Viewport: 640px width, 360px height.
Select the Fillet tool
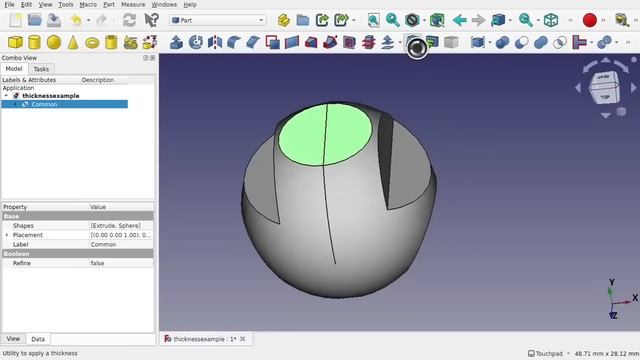[x=234, y=42]
